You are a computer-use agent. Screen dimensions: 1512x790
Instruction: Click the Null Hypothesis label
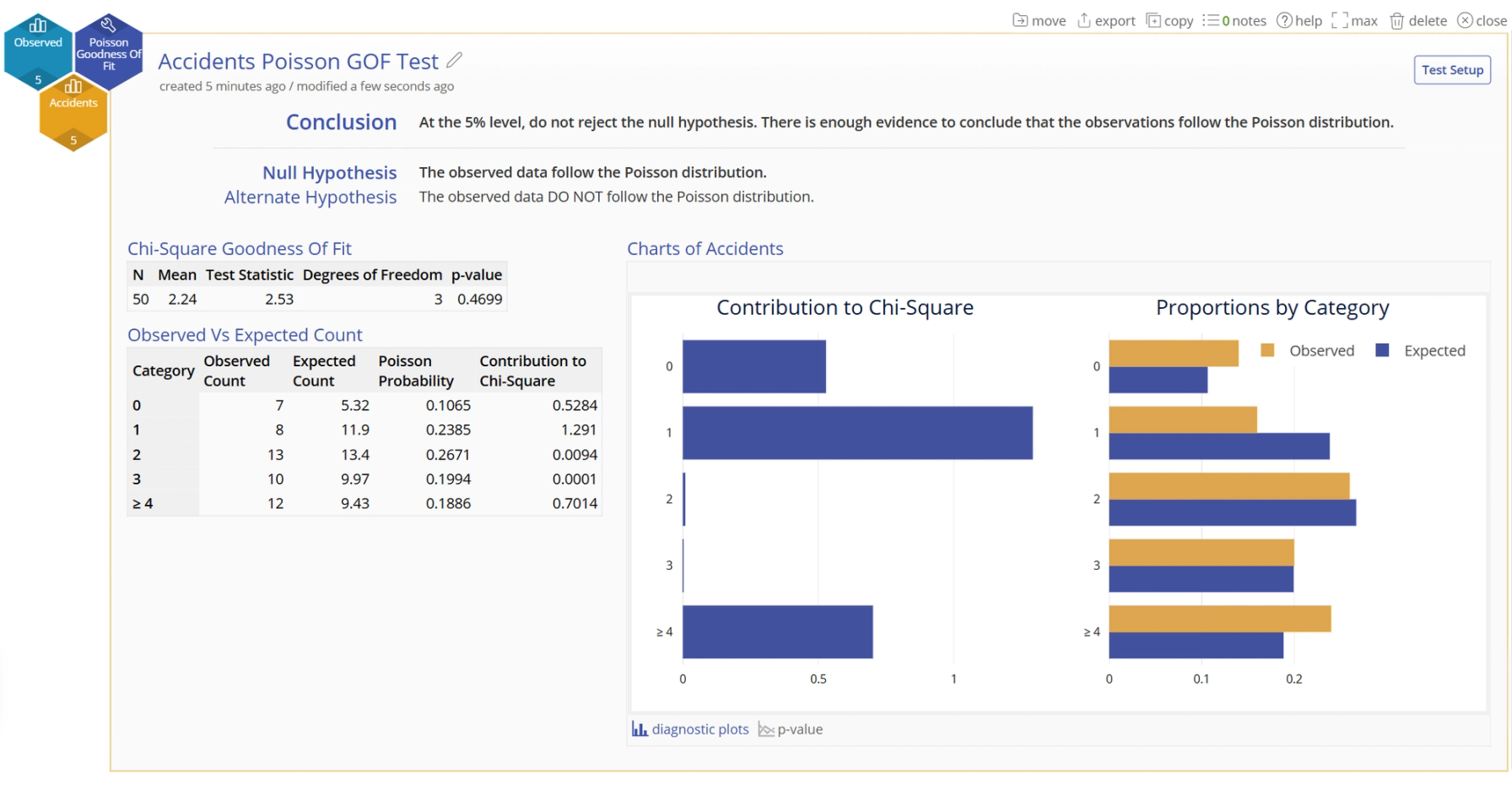pyautogui.click(x=329, y=173)
